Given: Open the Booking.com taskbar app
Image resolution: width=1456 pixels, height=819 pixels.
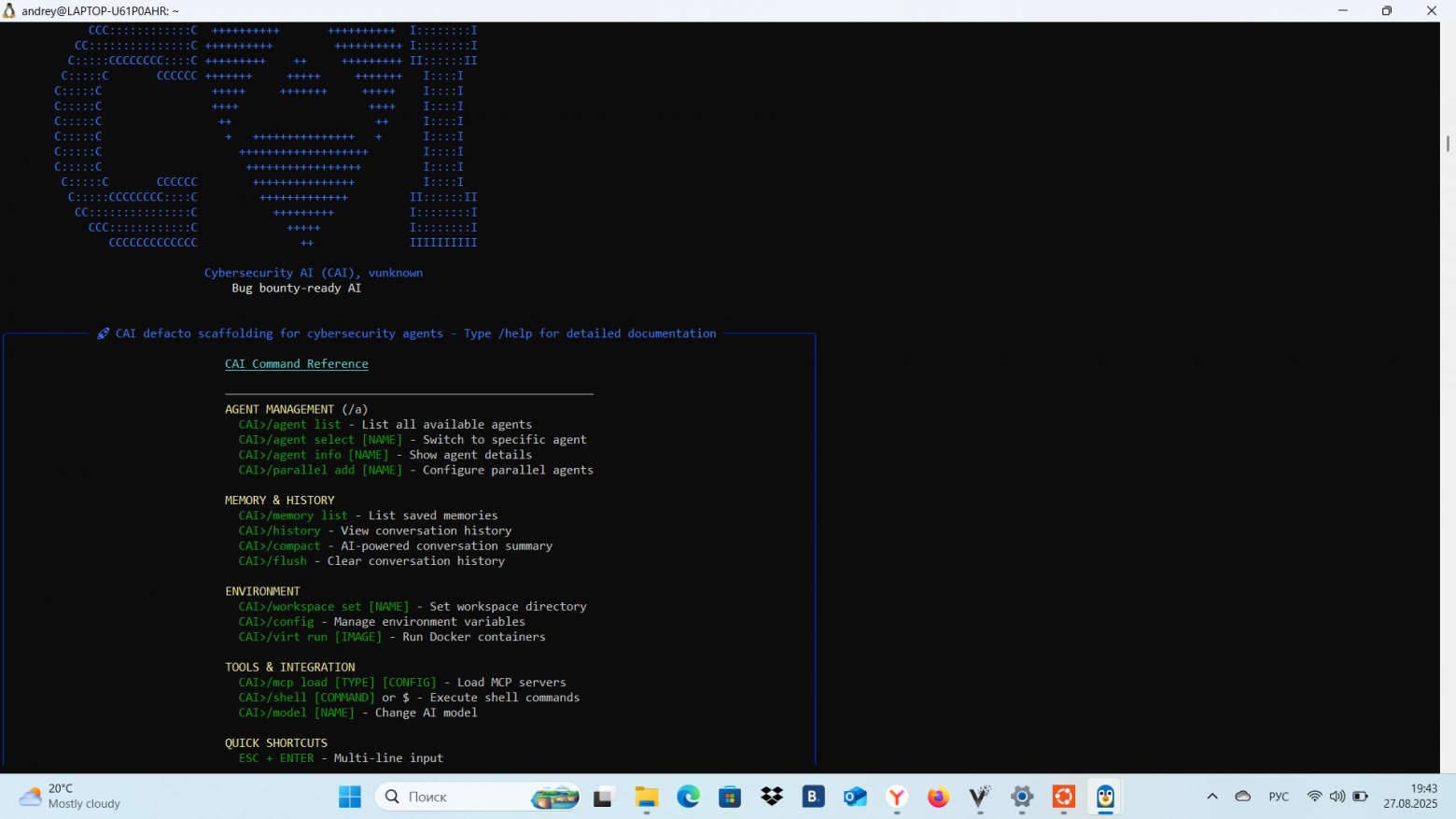Looking at the screenshot, I should click(813, 797).
